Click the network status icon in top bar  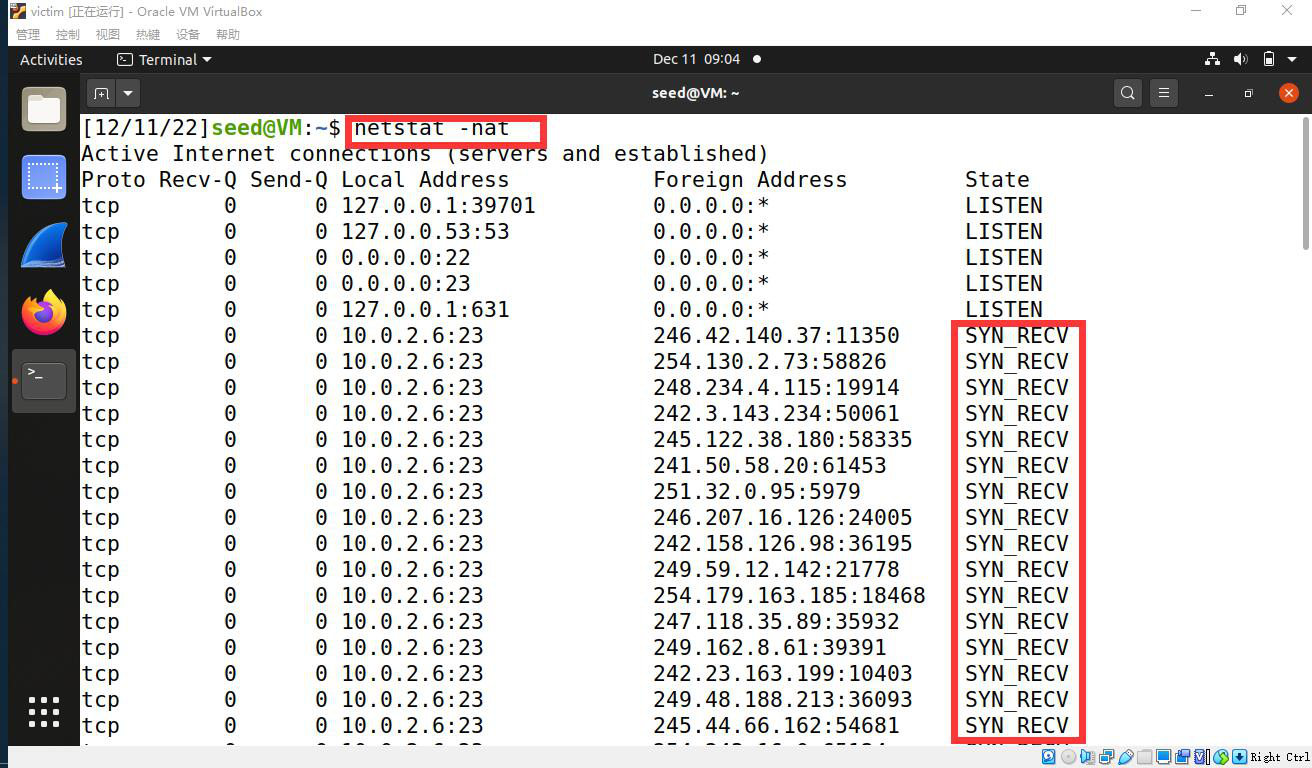1212,59
